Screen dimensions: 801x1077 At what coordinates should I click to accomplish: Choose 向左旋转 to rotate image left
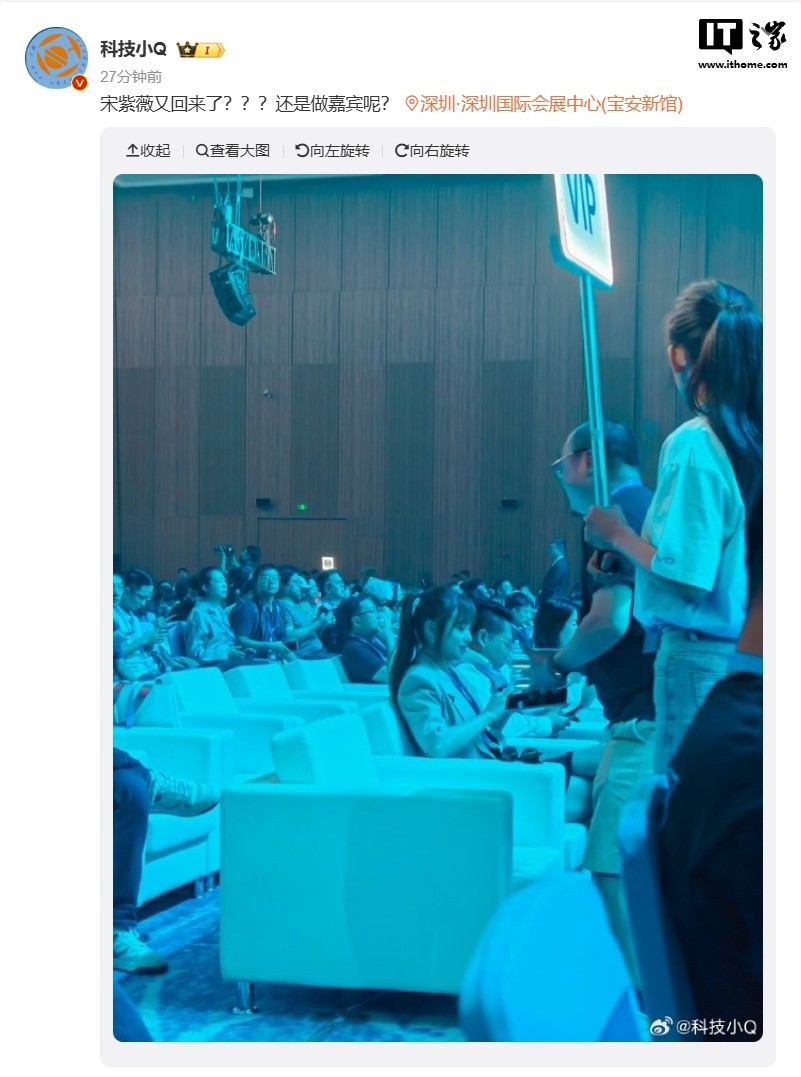click(332, 150)
